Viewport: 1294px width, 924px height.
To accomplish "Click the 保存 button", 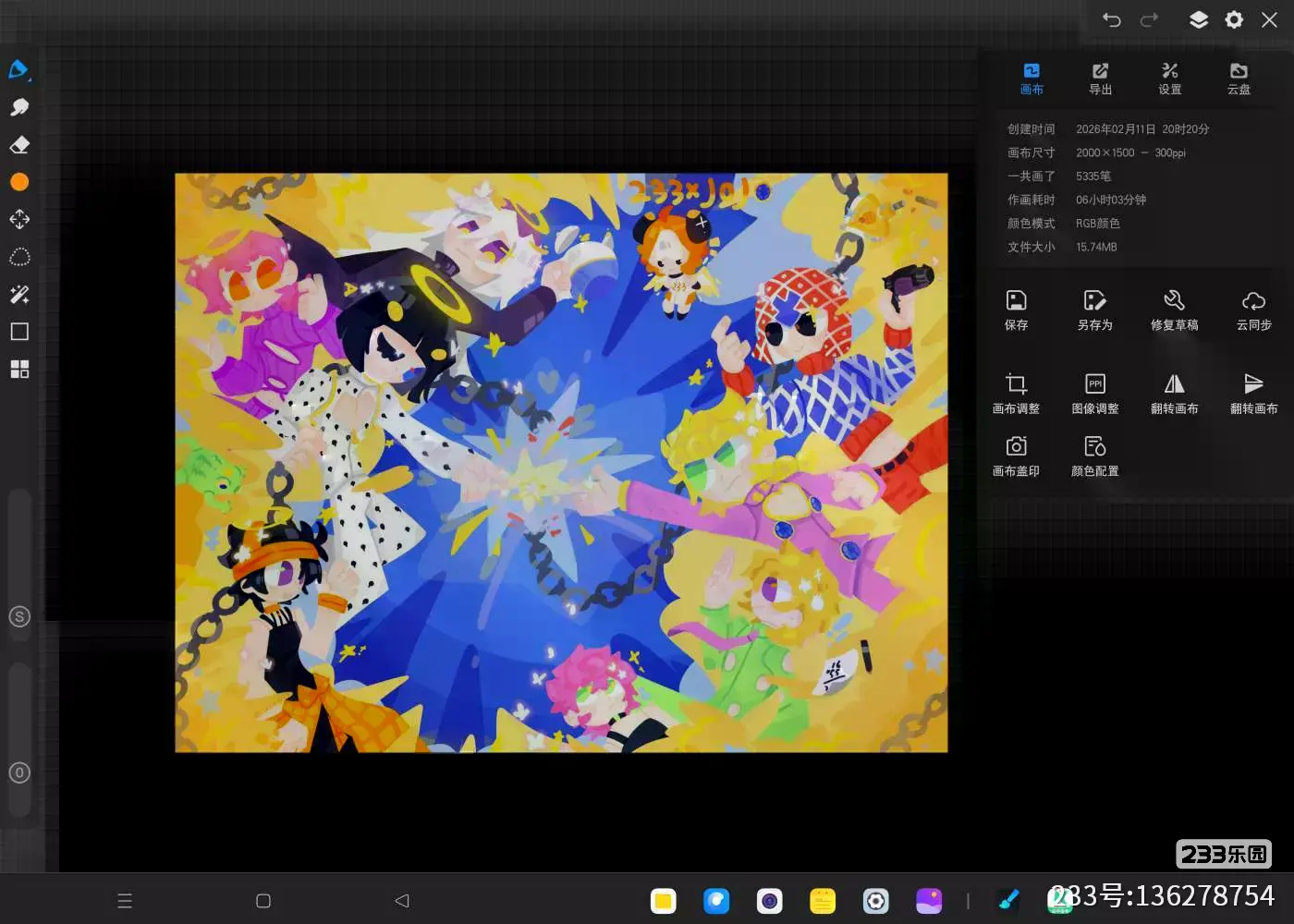I will [1016, 309].
